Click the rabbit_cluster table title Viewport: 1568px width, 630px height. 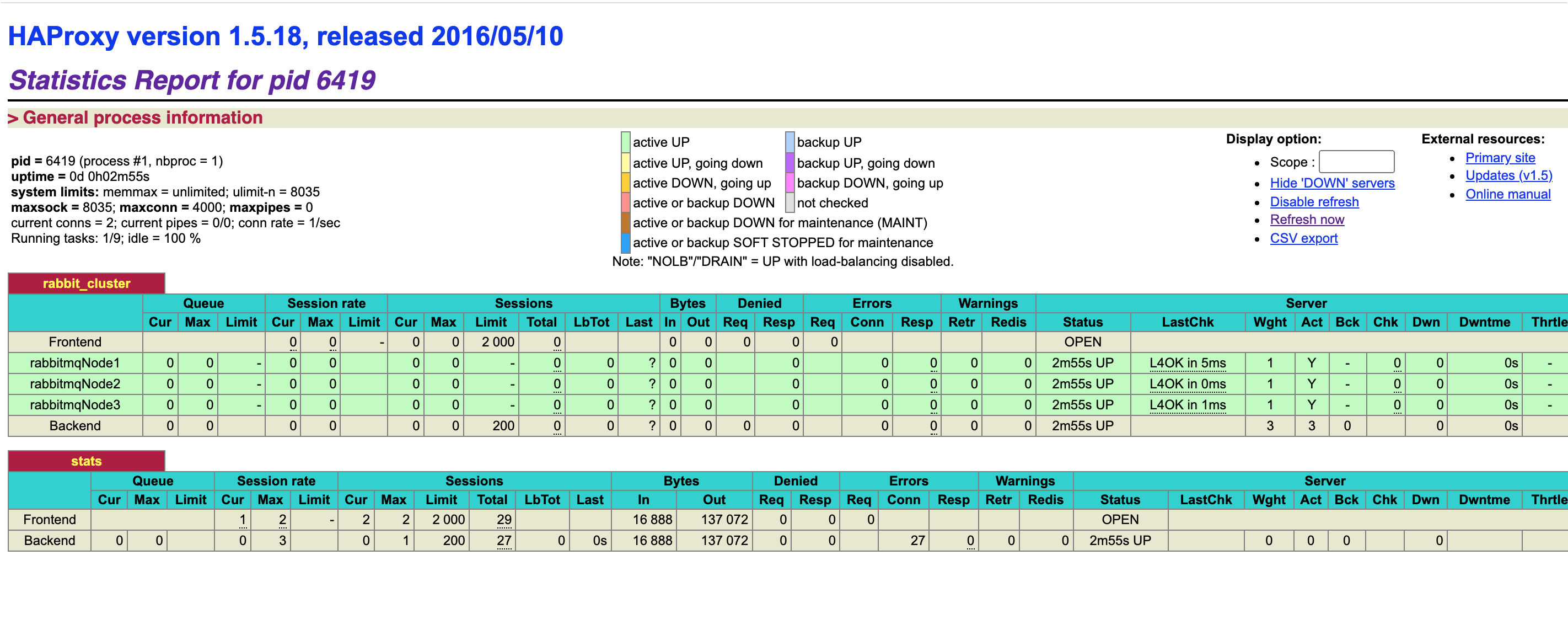87,284
